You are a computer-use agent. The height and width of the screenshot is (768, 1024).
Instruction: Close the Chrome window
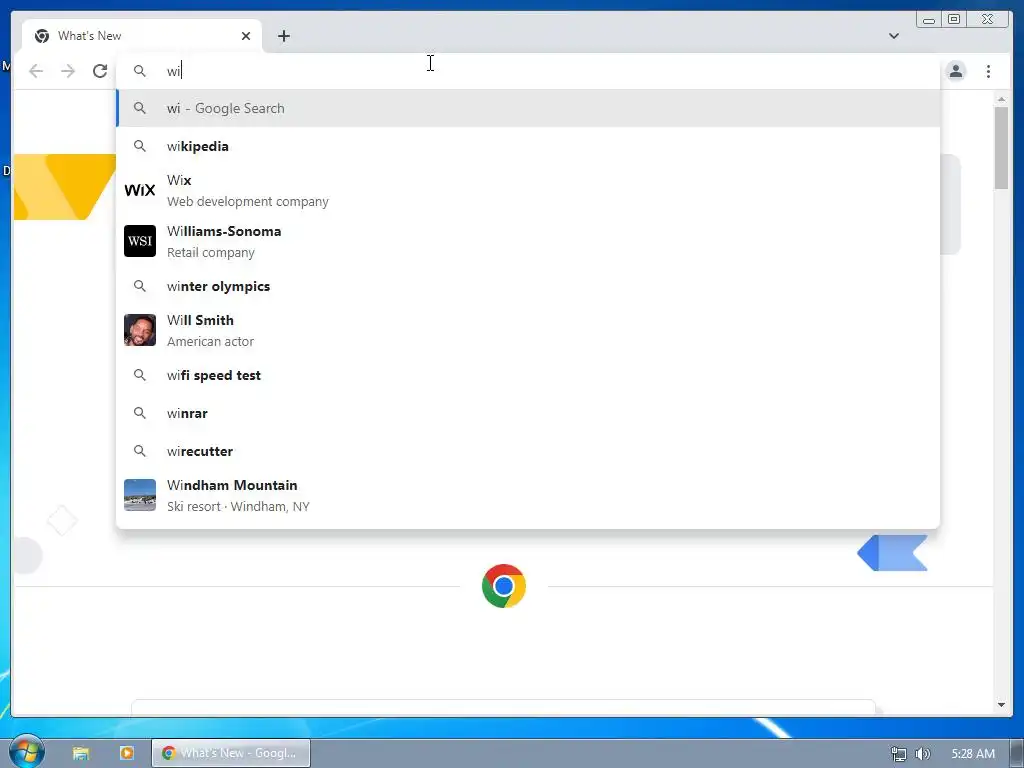click(x=988, y=20)
